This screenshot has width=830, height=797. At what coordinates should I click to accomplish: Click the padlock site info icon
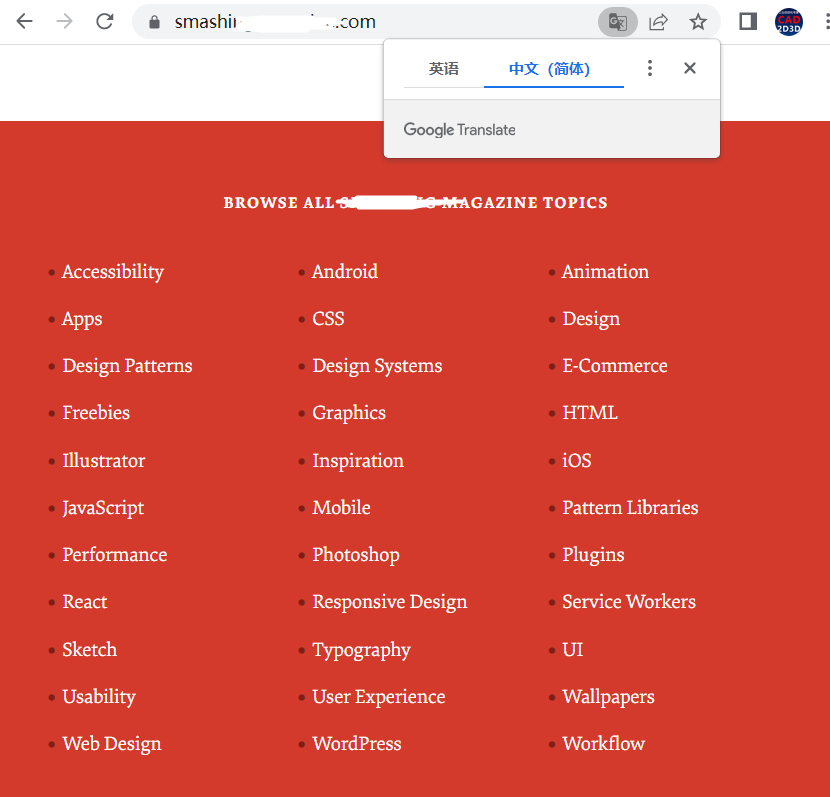(x=154, y=22)
